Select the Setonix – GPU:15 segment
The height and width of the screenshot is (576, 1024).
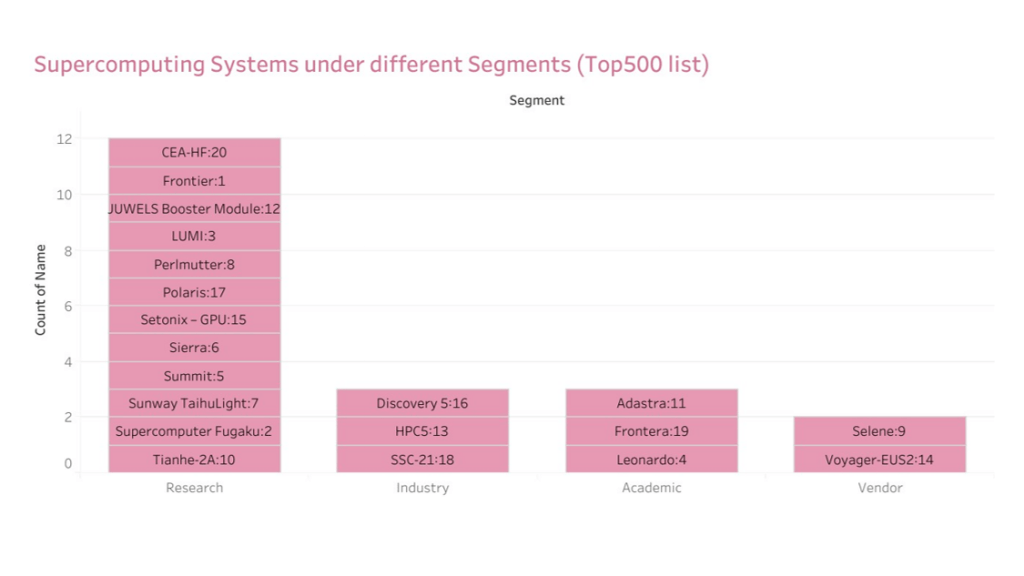(x=194, y=320)
